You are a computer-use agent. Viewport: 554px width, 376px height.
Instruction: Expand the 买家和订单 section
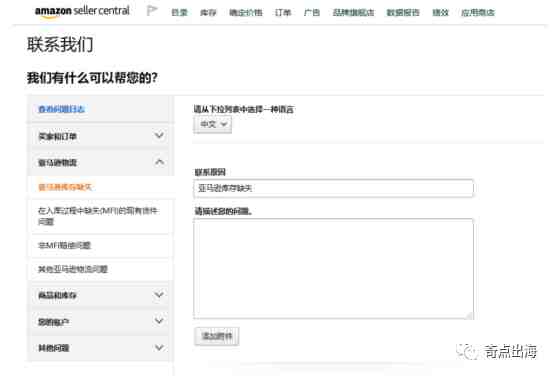pyautogui.click(x=100, y=136)
